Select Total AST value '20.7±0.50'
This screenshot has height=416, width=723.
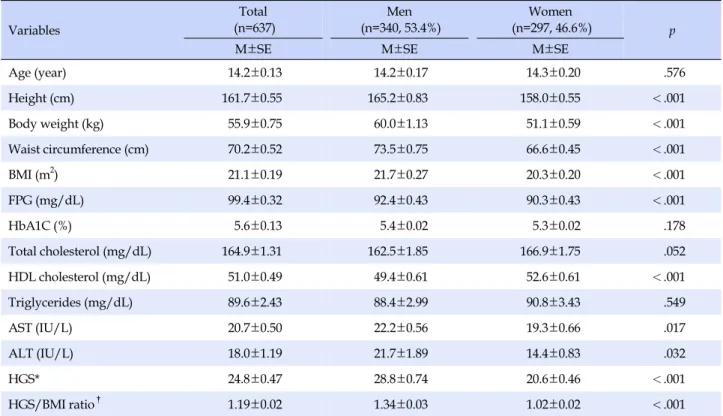coord(255,328)
